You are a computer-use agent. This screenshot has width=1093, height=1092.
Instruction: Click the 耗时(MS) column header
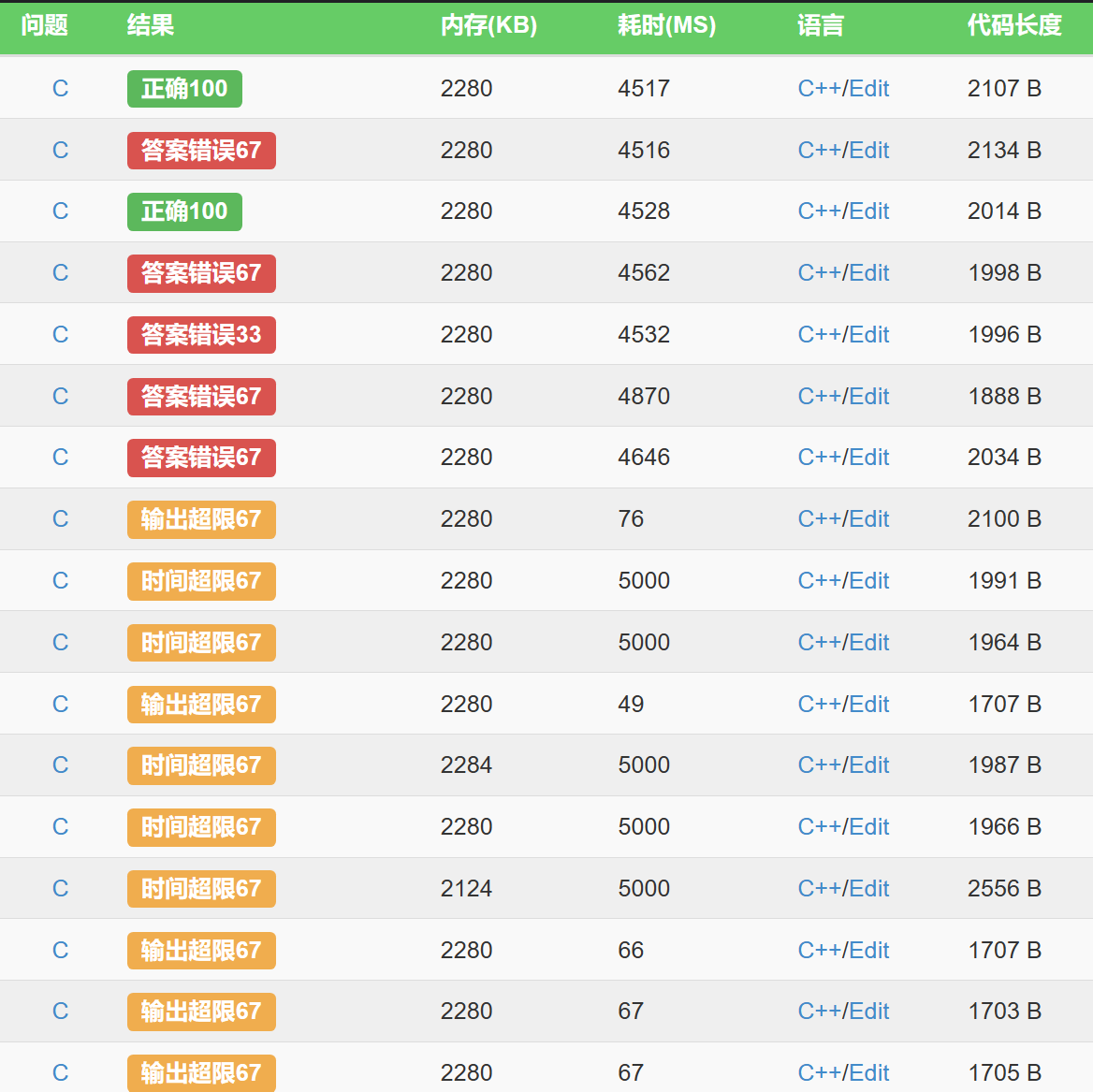[666, 25]
